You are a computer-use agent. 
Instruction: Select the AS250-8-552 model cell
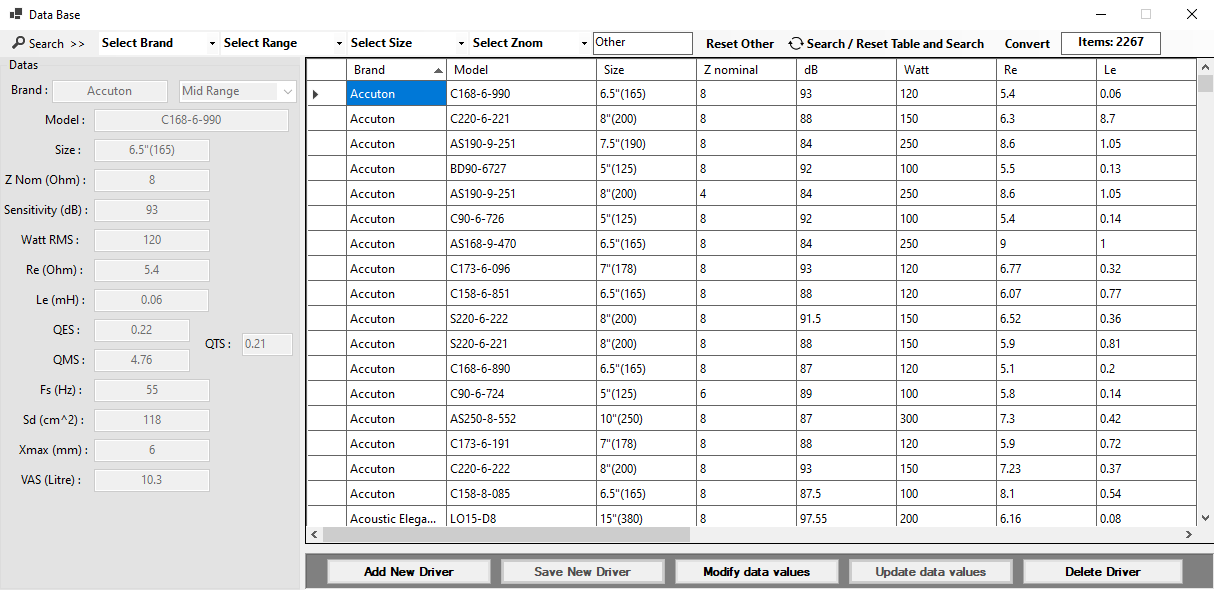tap(521, 419)
